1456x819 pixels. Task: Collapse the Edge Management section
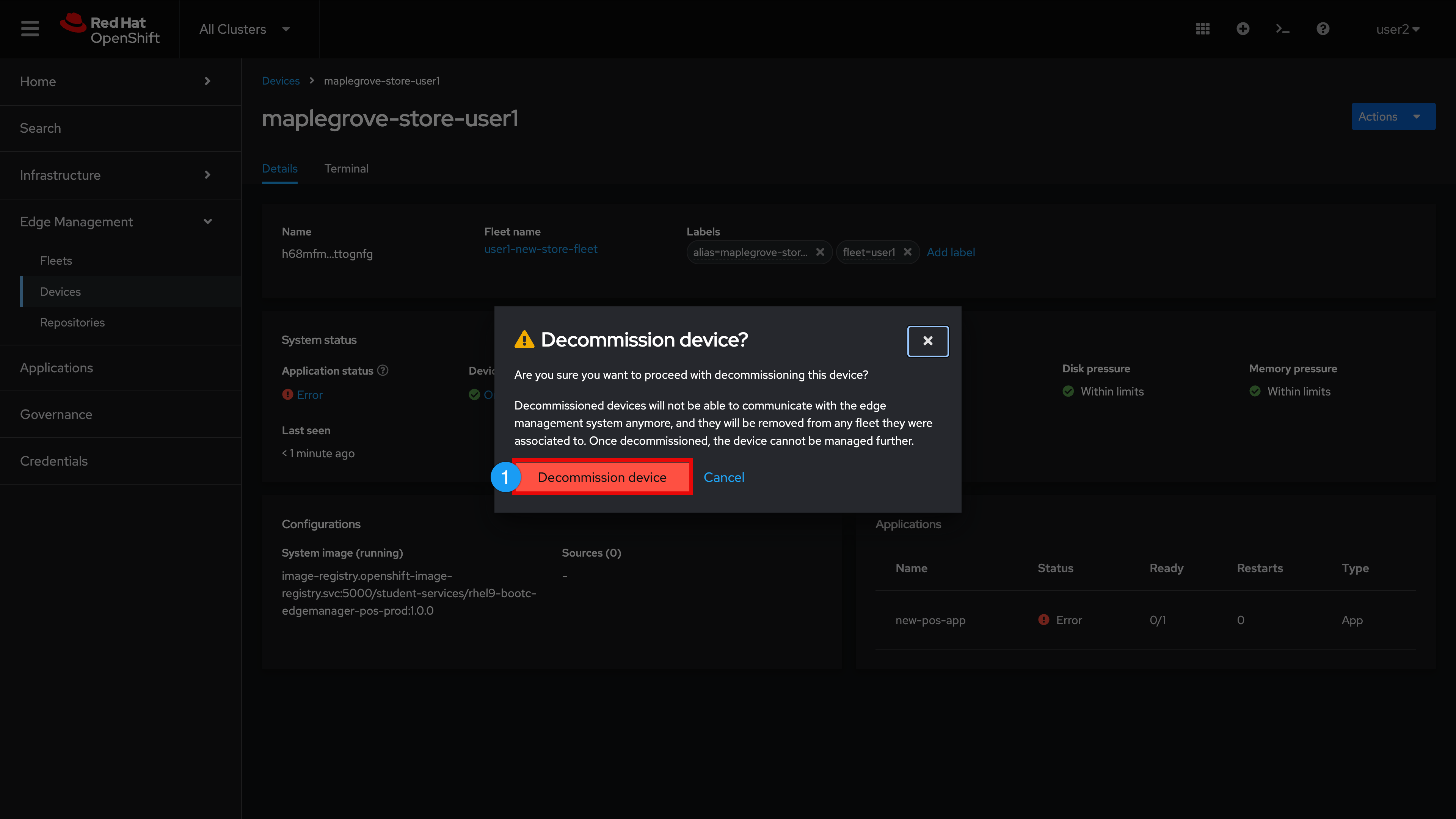pos(121,221)
